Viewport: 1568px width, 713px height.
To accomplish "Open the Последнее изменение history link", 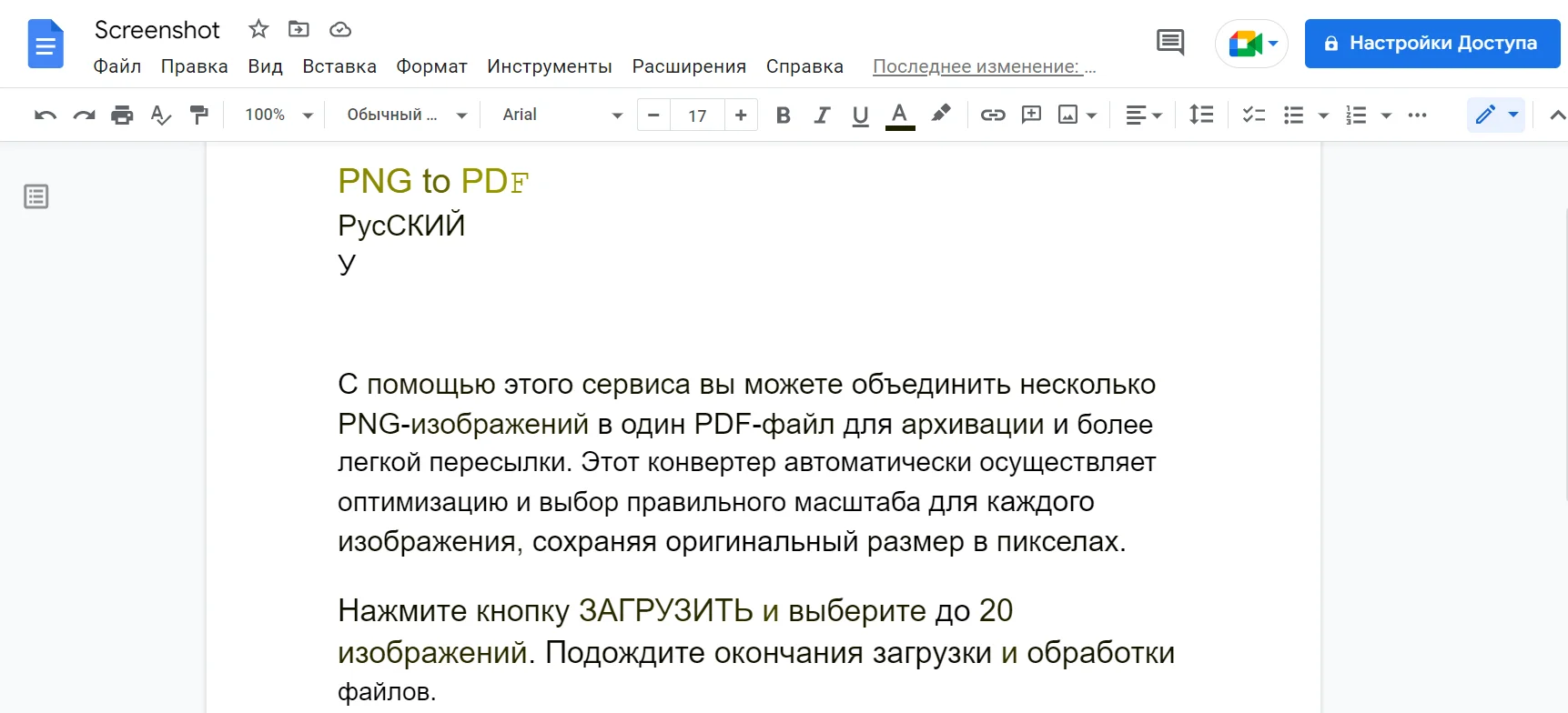I will pyautogui.click(x=984, y=66).
